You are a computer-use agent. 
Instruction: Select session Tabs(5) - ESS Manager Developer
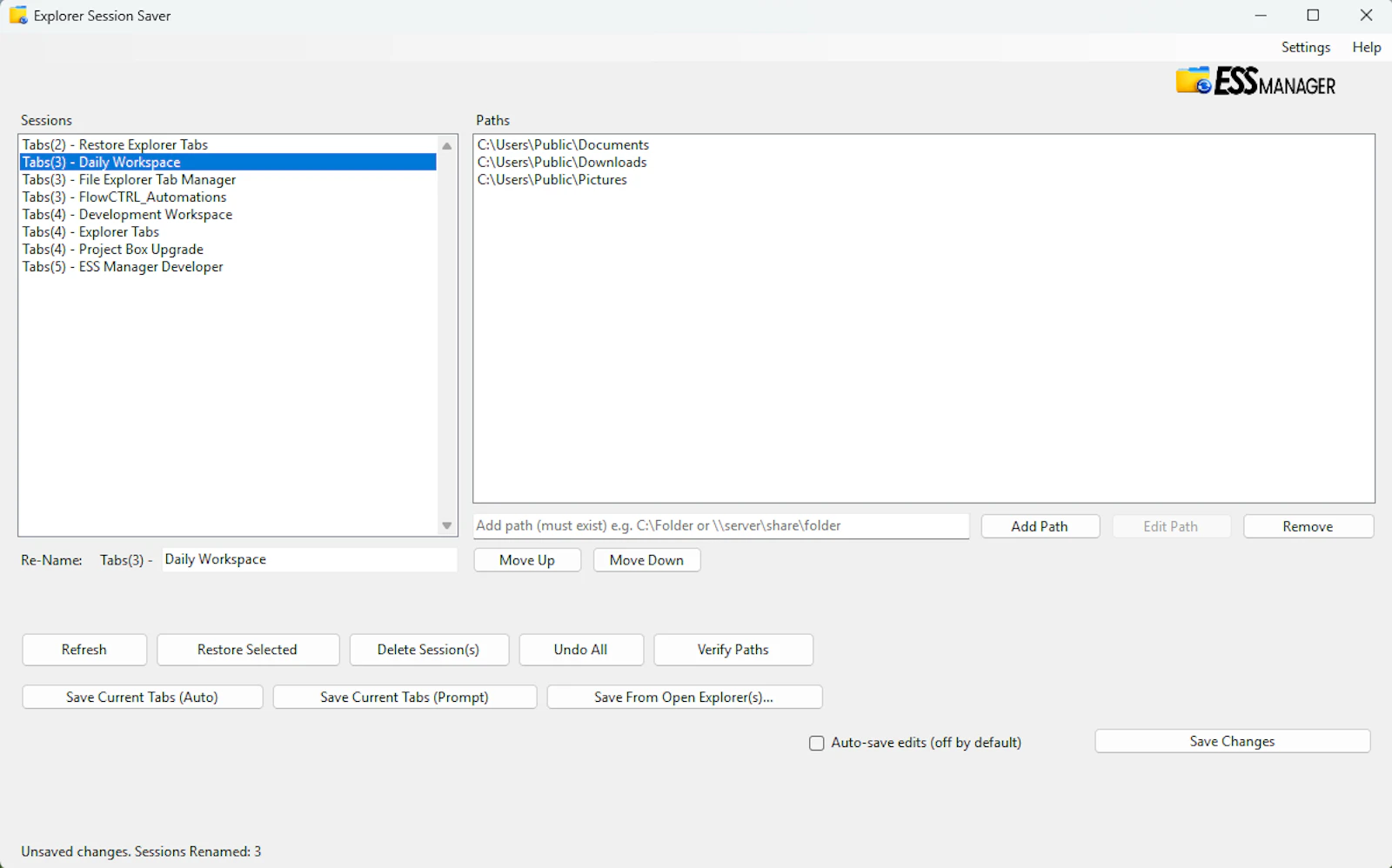[228, 266]
